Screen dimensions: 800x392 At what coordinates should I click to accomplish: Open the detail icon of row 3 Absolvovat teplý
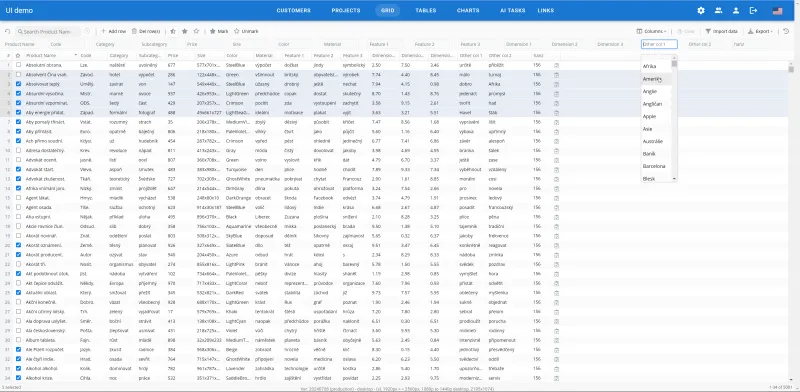pos(556,84)
